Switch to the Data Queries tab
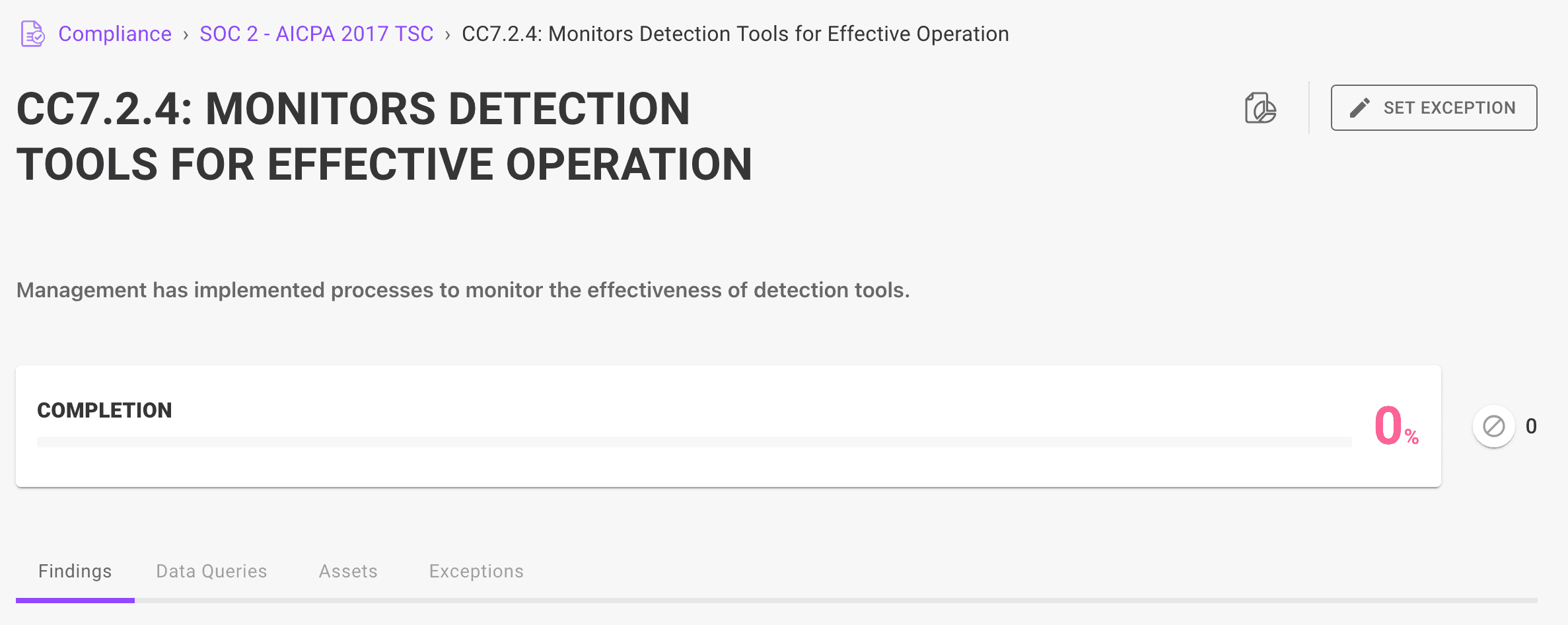 pos(211,571)
